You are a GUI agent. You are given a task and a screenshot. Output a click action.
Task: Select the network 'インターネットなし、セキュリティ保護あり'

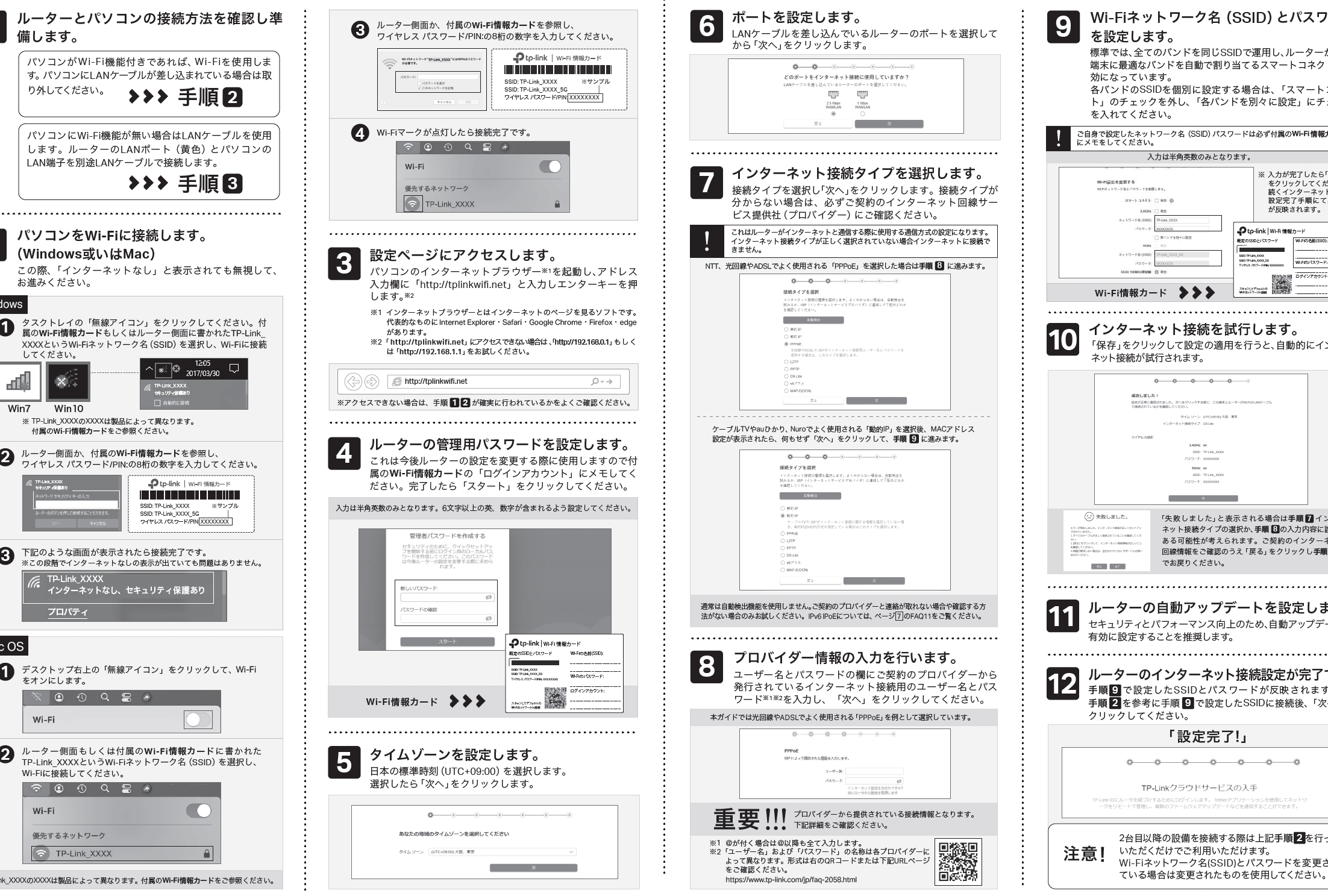[x=118, y=587]
